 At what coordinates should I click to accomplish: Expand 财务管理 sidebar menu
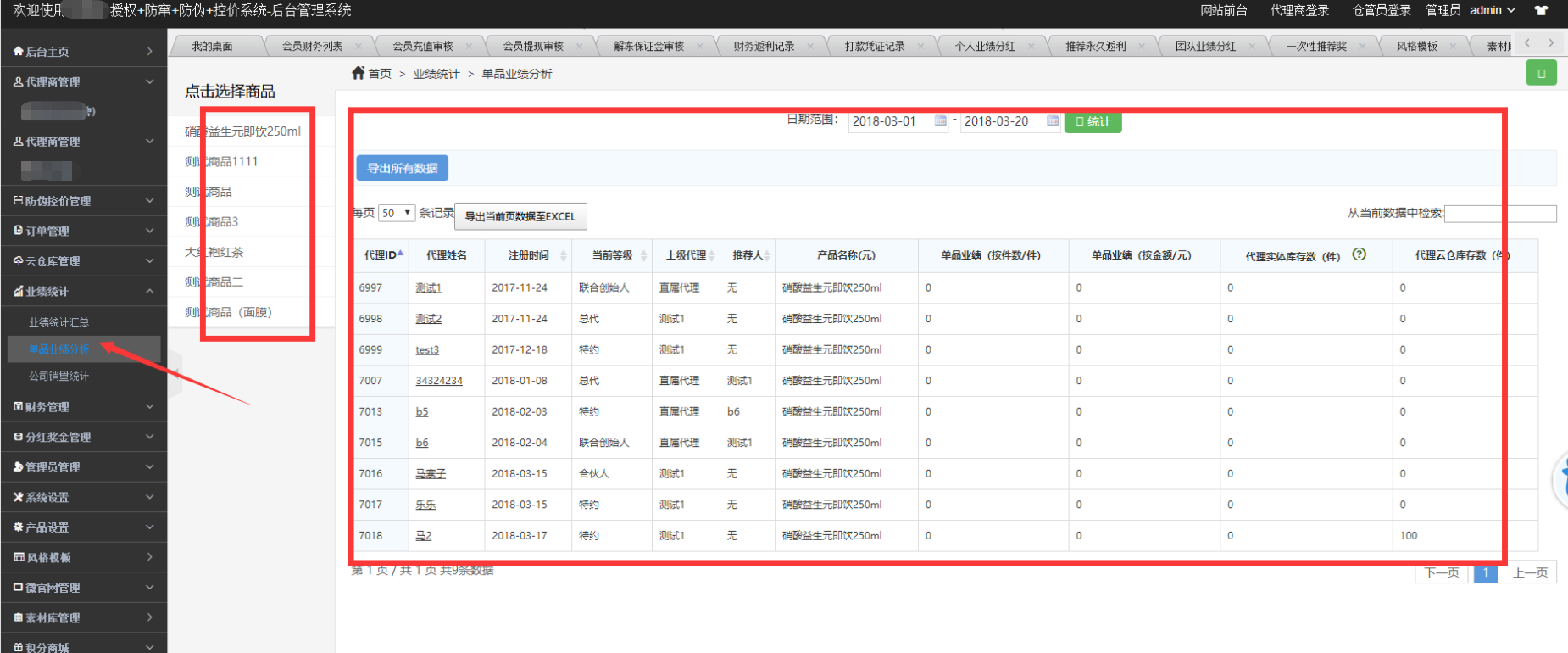coord(83,407)
